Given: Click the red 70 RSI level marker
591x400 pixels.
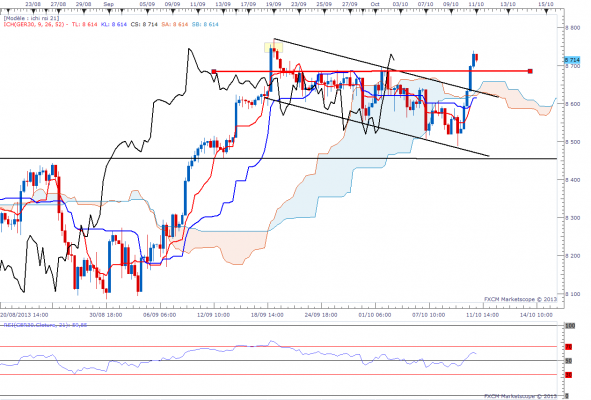Looking at the screenshot, I should click(x=568, y=346).
